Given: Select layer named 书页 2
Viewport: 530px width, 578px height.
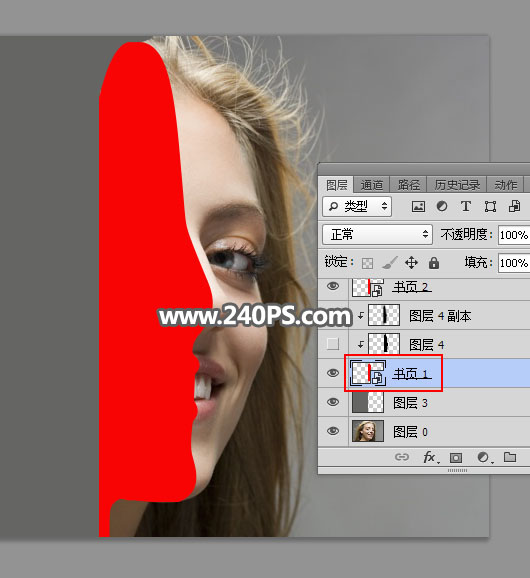Looking at the screenshot, I should click(411, 287).
